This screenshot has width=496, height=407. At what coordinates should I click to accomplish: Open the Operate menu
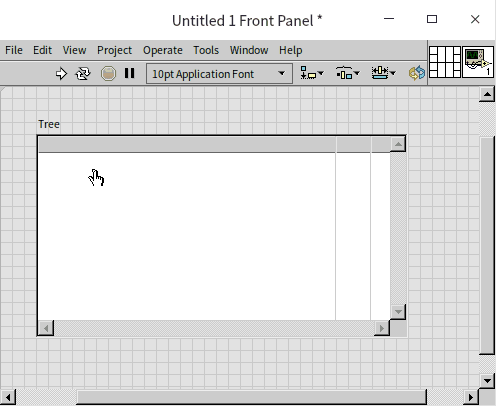click(x=163, y=50)
